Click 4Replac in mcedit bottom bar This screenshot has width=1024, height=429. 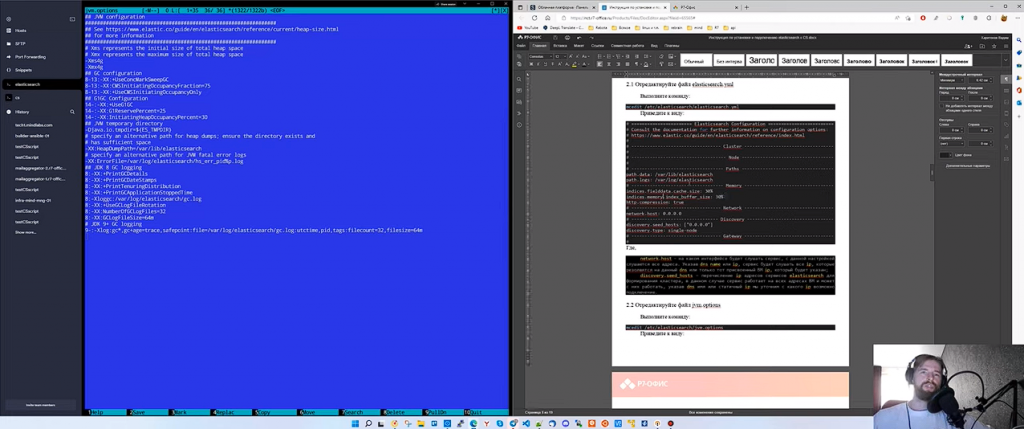click(x=224, y=413)
